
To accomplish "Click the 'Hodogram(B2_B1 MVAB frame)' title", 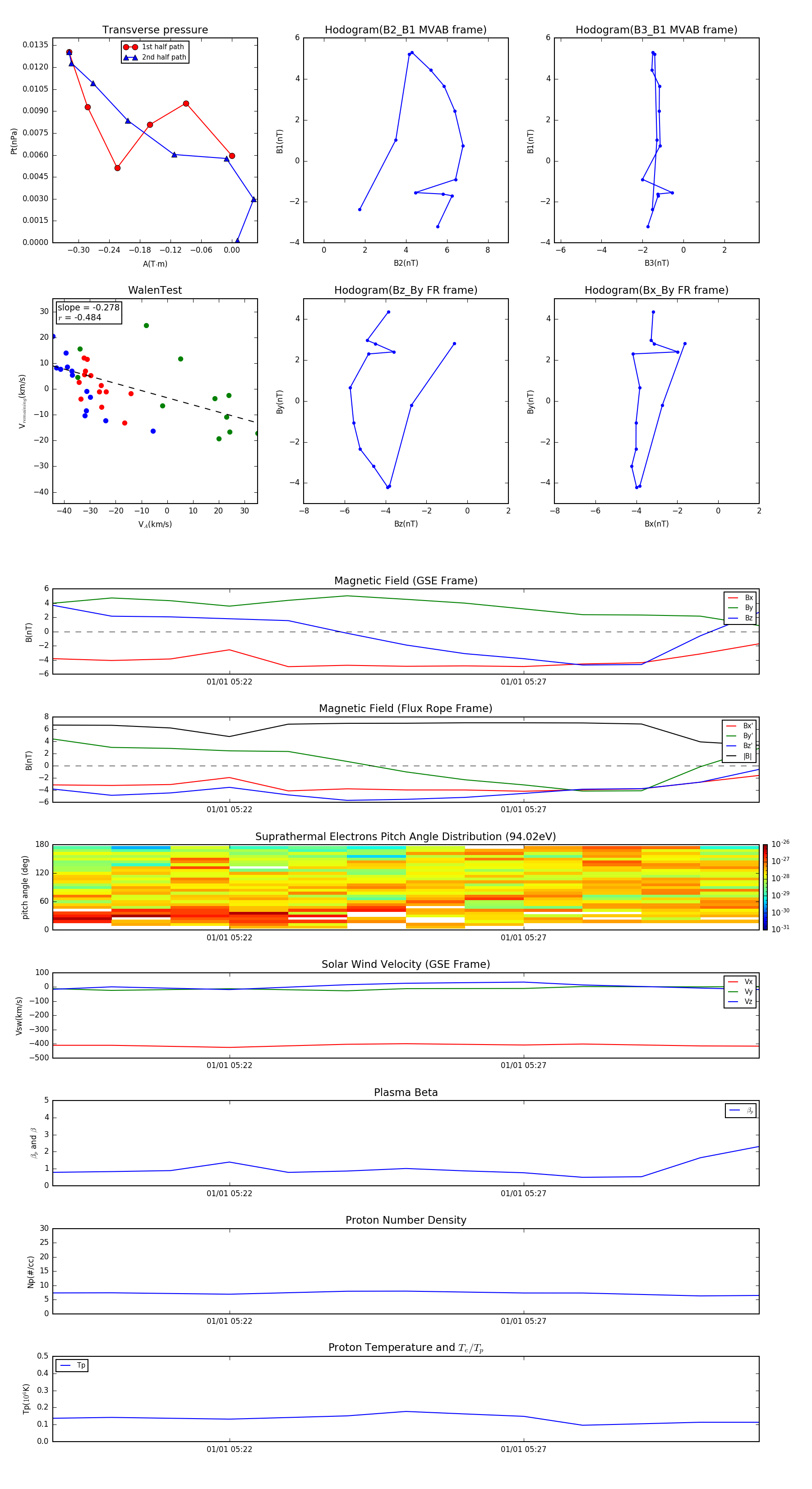I will click(406, 30).
